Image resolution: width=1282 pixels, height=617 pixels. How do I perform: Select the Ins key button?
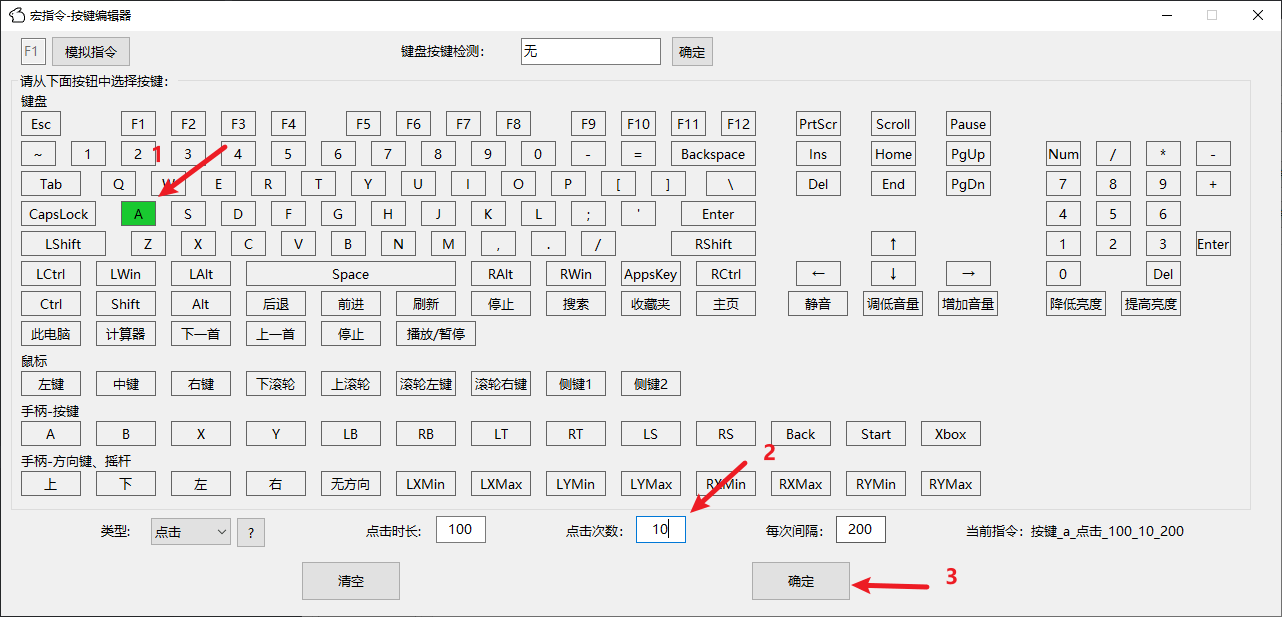click(818, 154)
